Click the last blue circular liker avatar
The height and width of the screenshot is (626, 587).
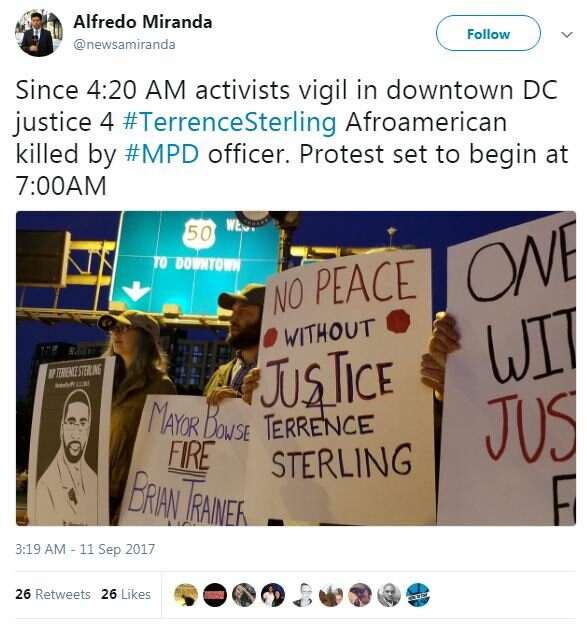418,595
